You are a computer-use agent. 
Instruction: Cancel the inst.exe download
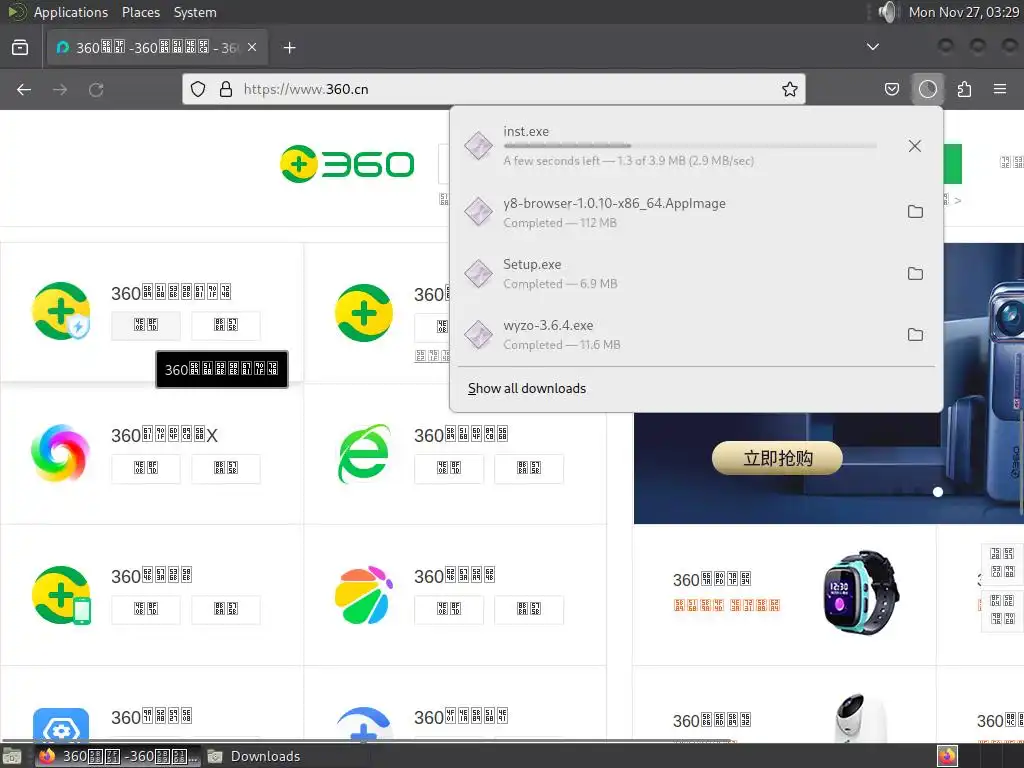pos(914,146)
